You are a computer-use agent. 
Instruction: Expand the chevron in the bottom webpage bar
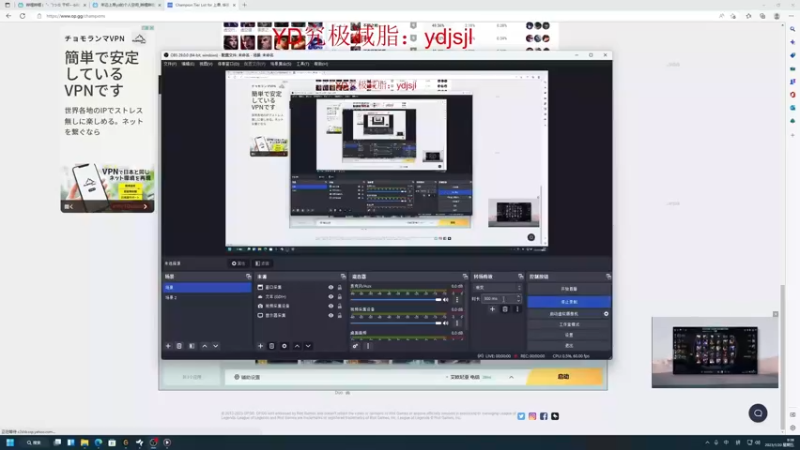pyautogui.click(x=511, y=377)
